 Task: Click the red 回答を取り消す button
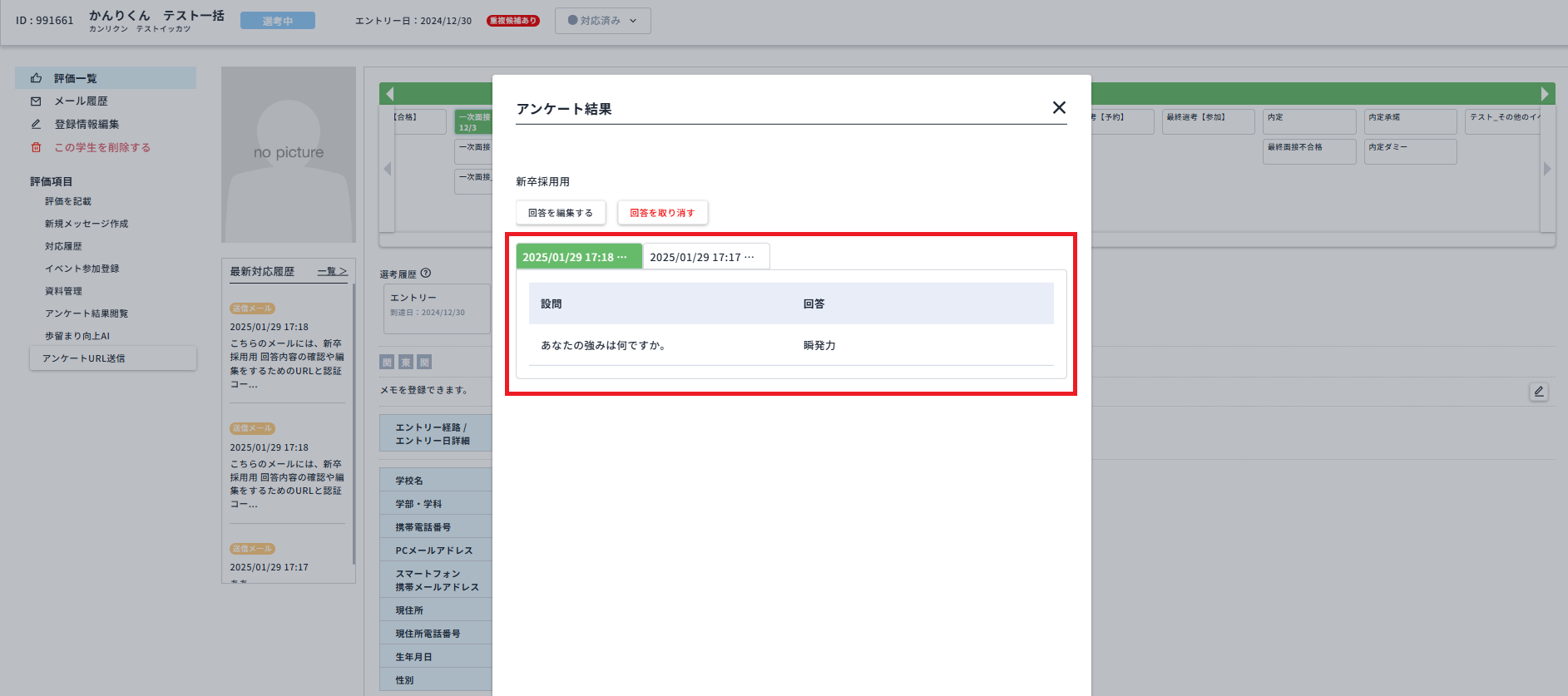(662, 213)
